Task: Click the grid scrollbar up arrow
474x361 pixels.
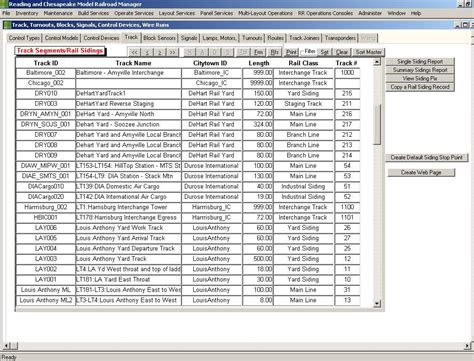Action: pos(377,62)
